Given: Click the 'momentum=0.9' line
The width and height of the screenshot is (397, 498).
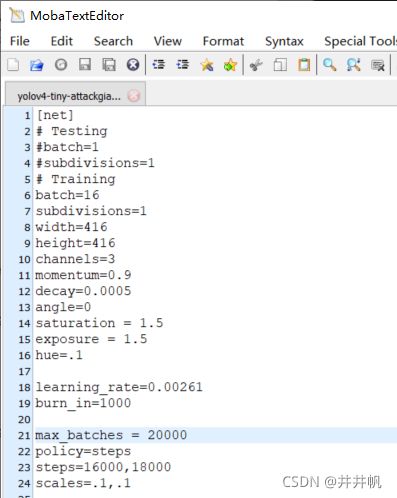Looking at the screenshot, I should tap(83, 275).
